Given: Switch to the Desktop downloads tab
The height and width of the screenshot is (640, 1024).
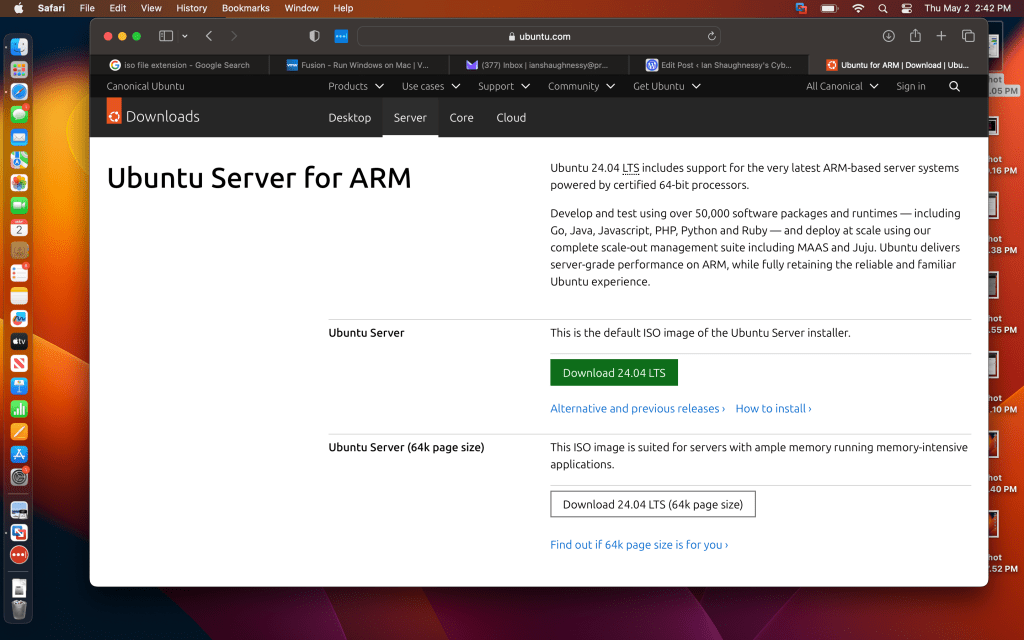Looking at the screenshot, I should pos(350,118).
